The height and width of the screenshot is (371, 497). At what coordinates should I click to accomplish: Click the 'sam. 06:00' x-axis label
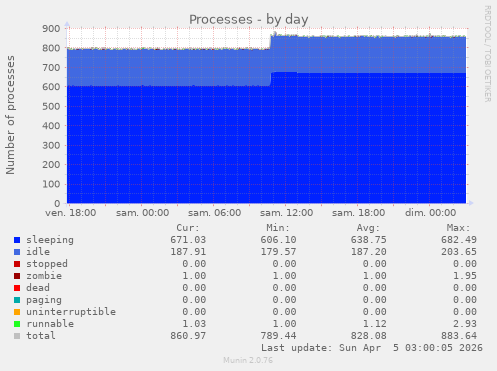[214, 213]
